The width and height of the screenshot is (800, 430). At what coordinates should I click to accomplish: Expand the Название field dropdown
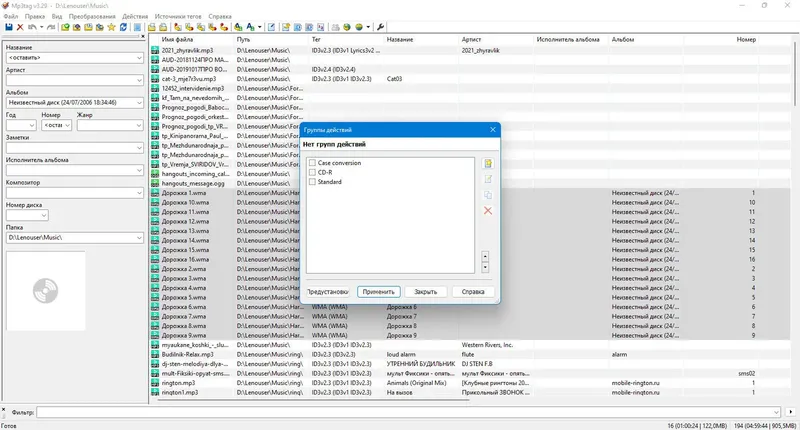tap(139, 58)
